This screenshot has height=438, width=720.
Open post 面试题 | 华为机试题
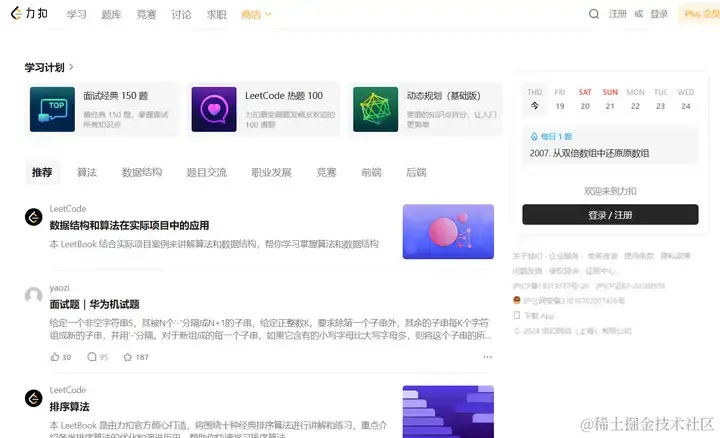click(95, 304)
